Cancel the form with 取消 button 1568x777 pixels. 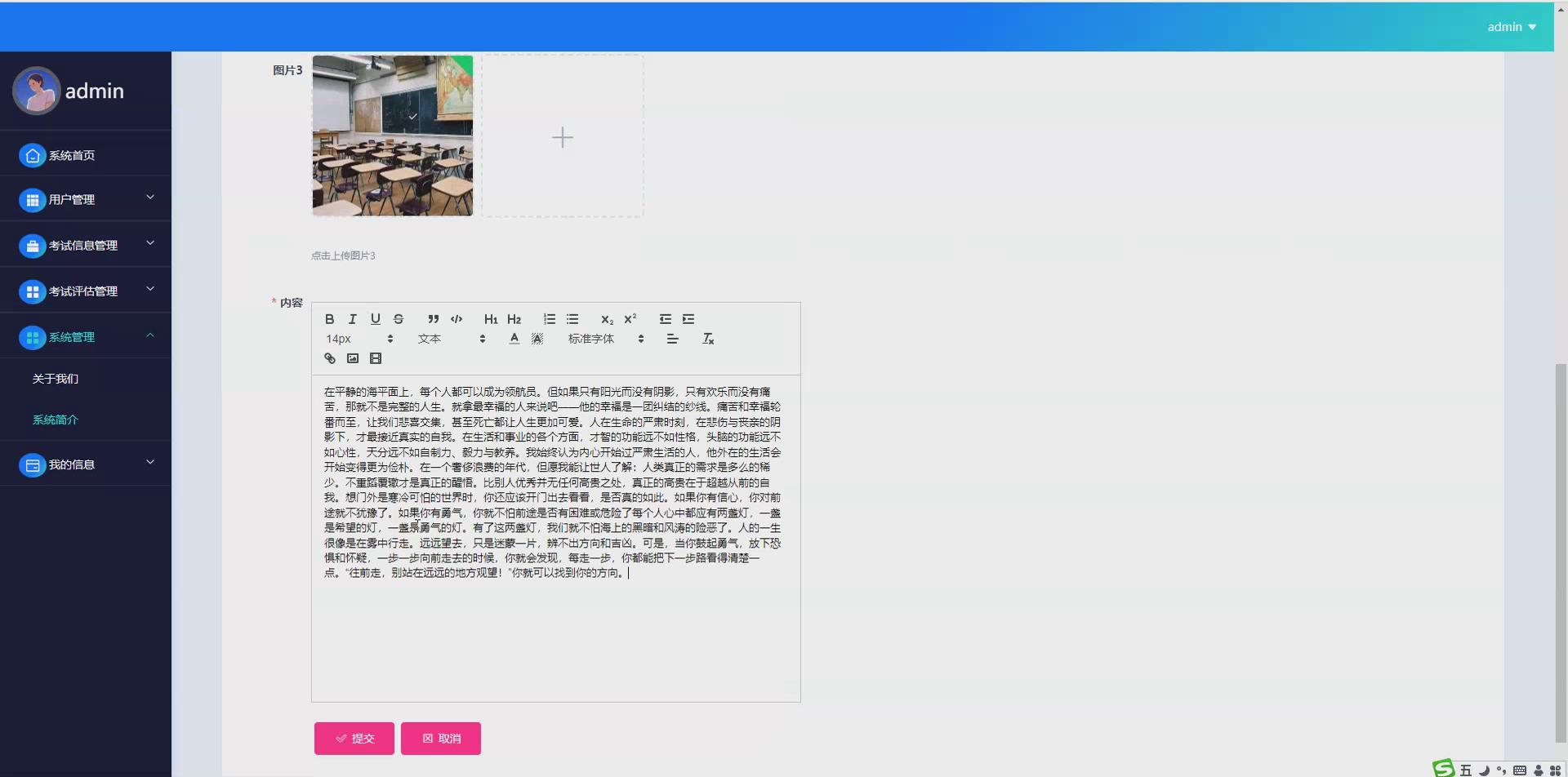click(440, 738)
